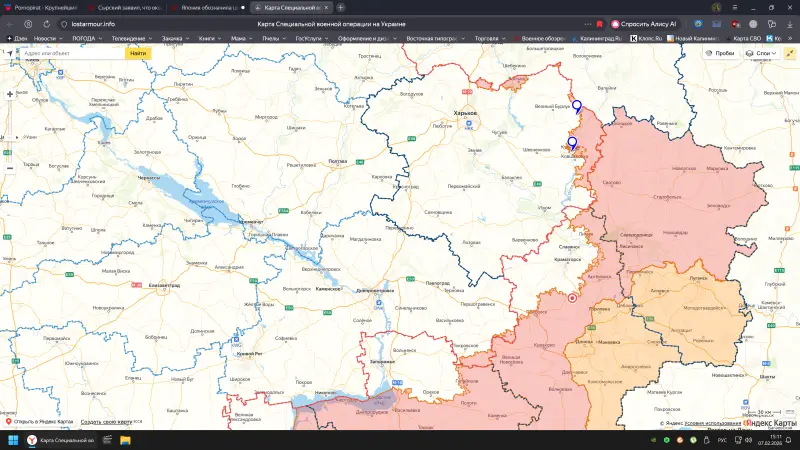Switch to the Япония обозначила tab

click(x=205, y=7)
